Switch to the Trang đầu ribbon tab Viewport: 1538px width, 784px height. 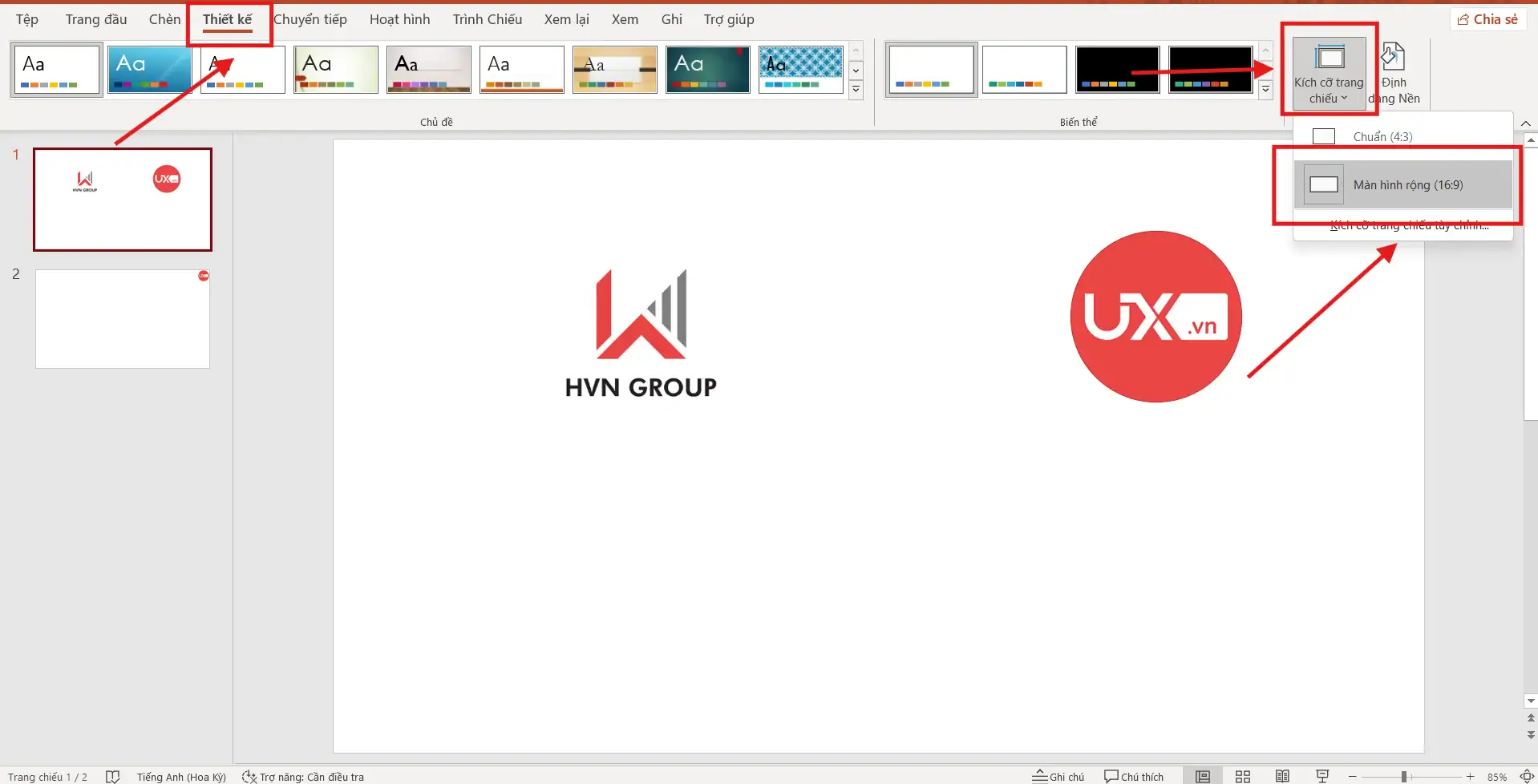pos(96,19)
